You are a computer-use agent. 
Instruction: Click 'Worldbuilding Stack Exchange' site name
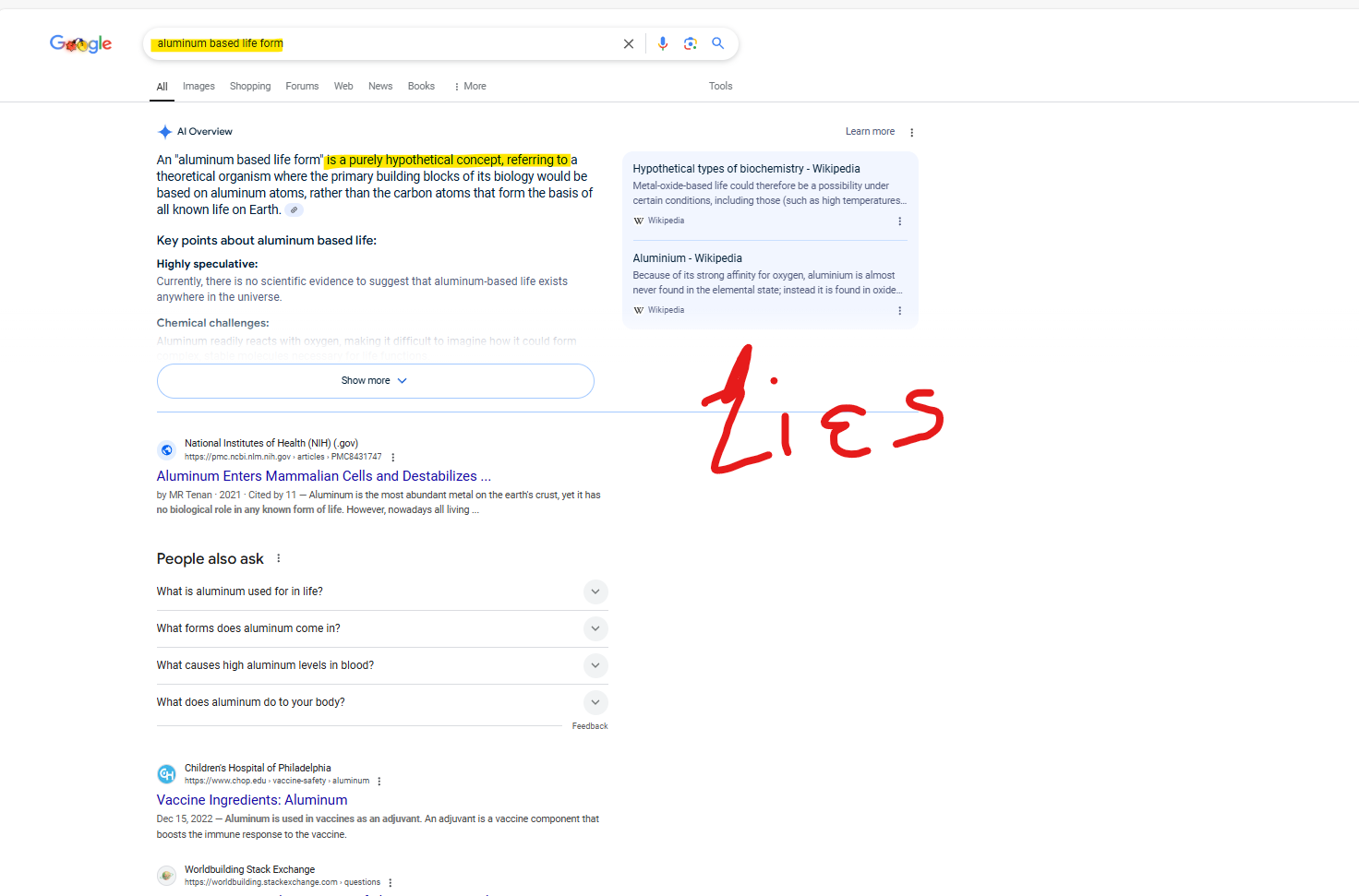click(249, 869)
